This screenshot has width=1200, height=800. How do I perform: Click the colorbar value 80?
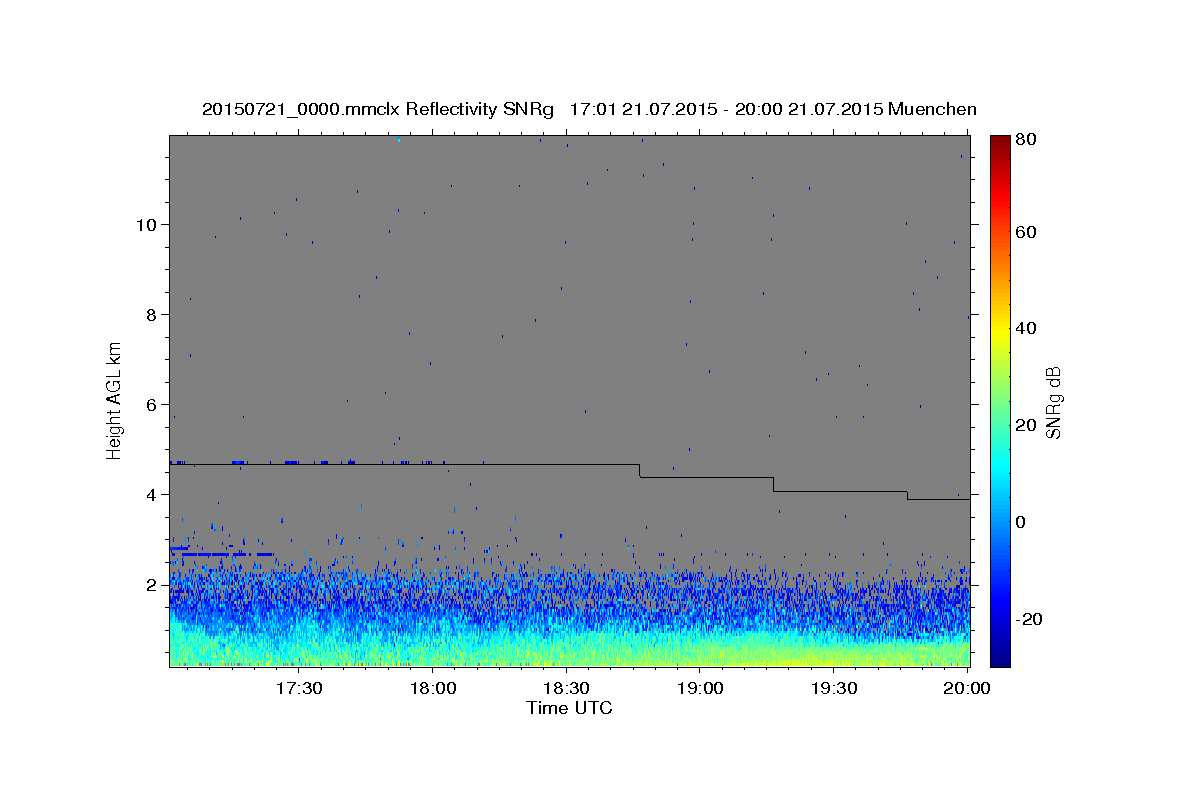tap(1026, 140)
